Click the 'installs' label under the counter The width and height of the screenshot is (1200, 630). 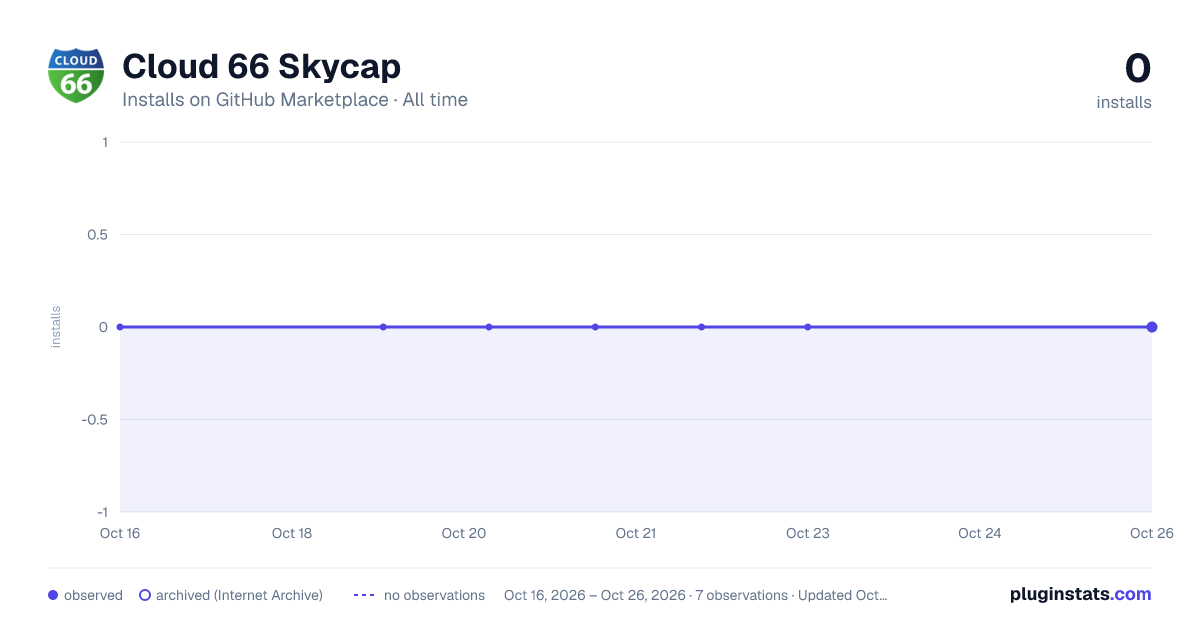point(1124,102)
